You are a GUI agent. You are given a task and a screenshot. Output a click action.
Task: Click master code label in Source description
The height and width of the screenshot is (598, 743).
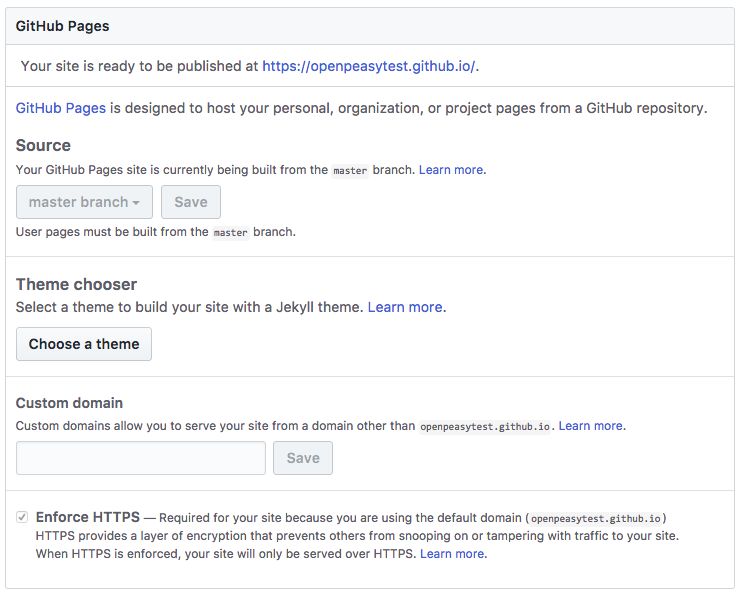click(350, 171)
